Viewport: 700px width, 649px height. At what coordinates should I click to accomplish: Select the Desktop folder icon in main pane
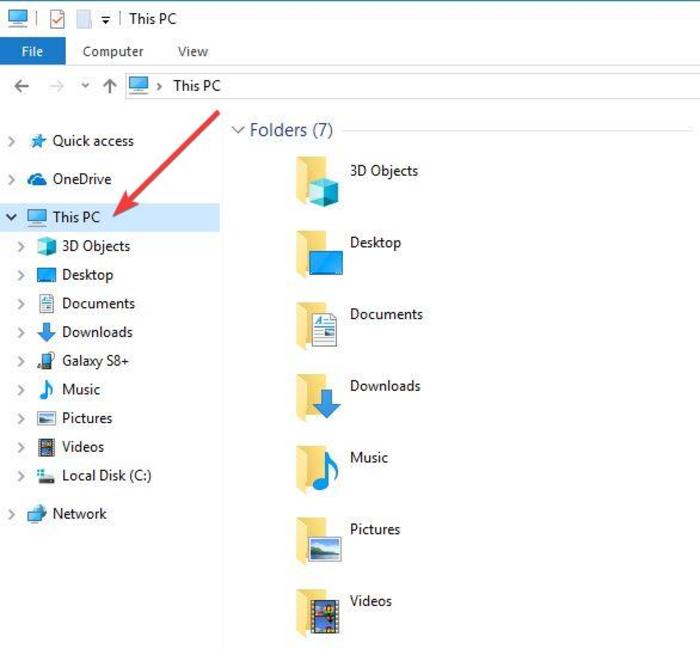[319, 254]
